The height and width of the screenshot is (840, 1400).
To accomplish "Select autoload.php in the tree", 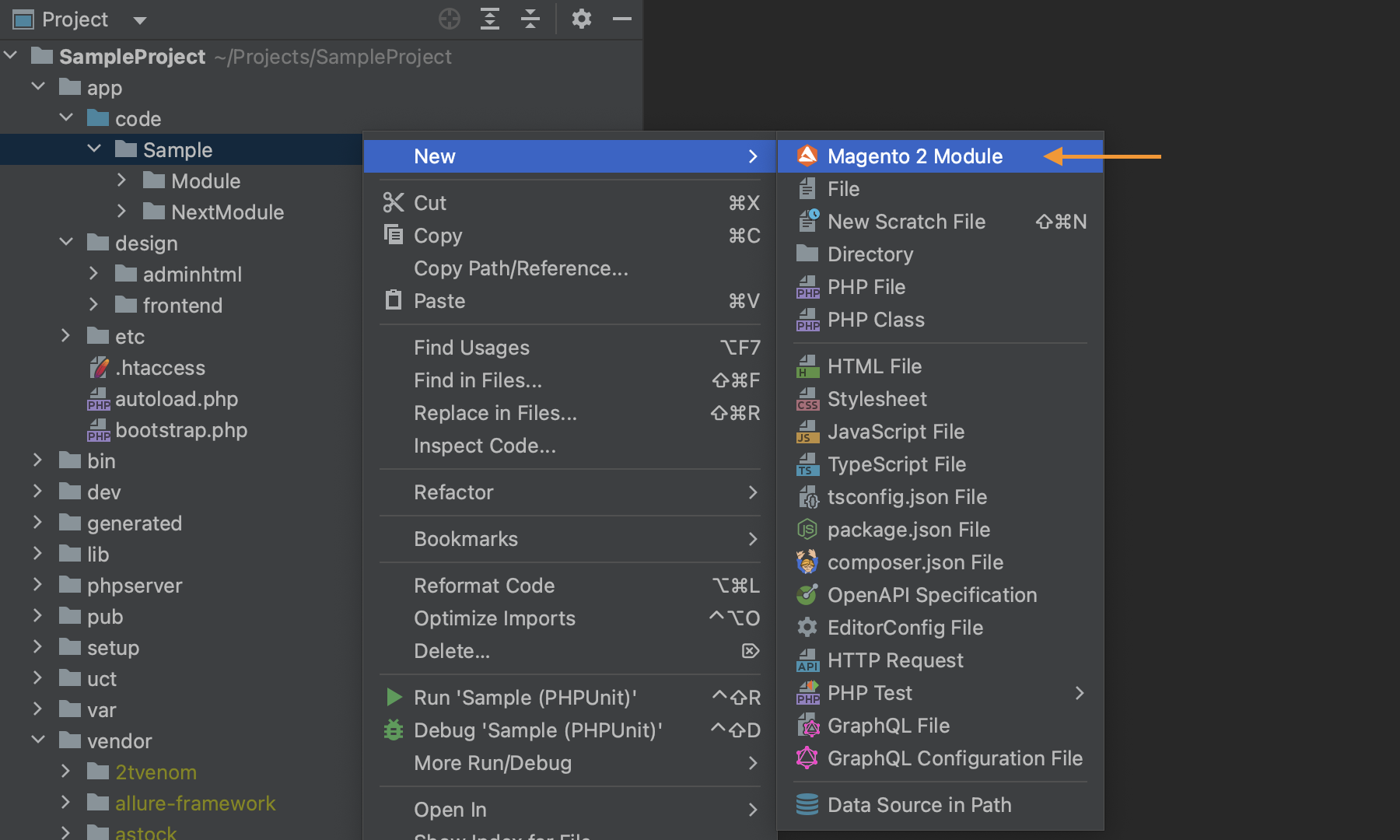I will (176, 398).
